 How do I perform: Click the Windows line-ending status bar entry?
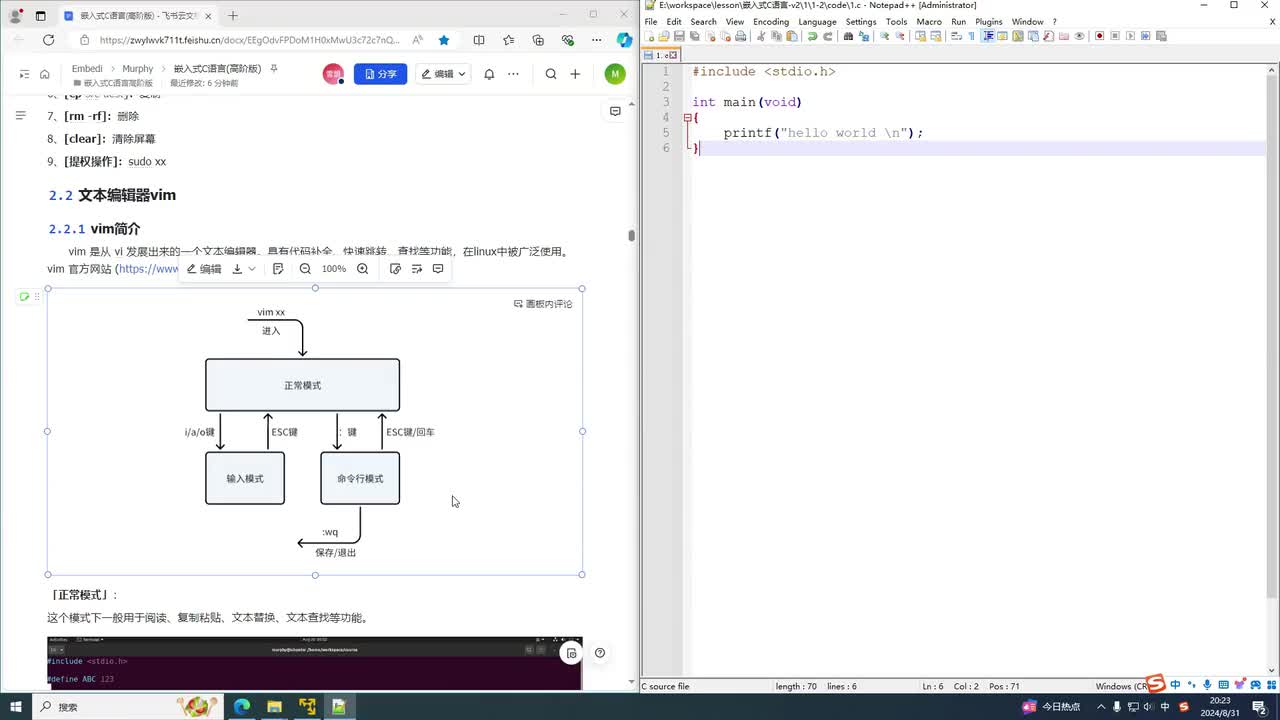pos(1120,686)
